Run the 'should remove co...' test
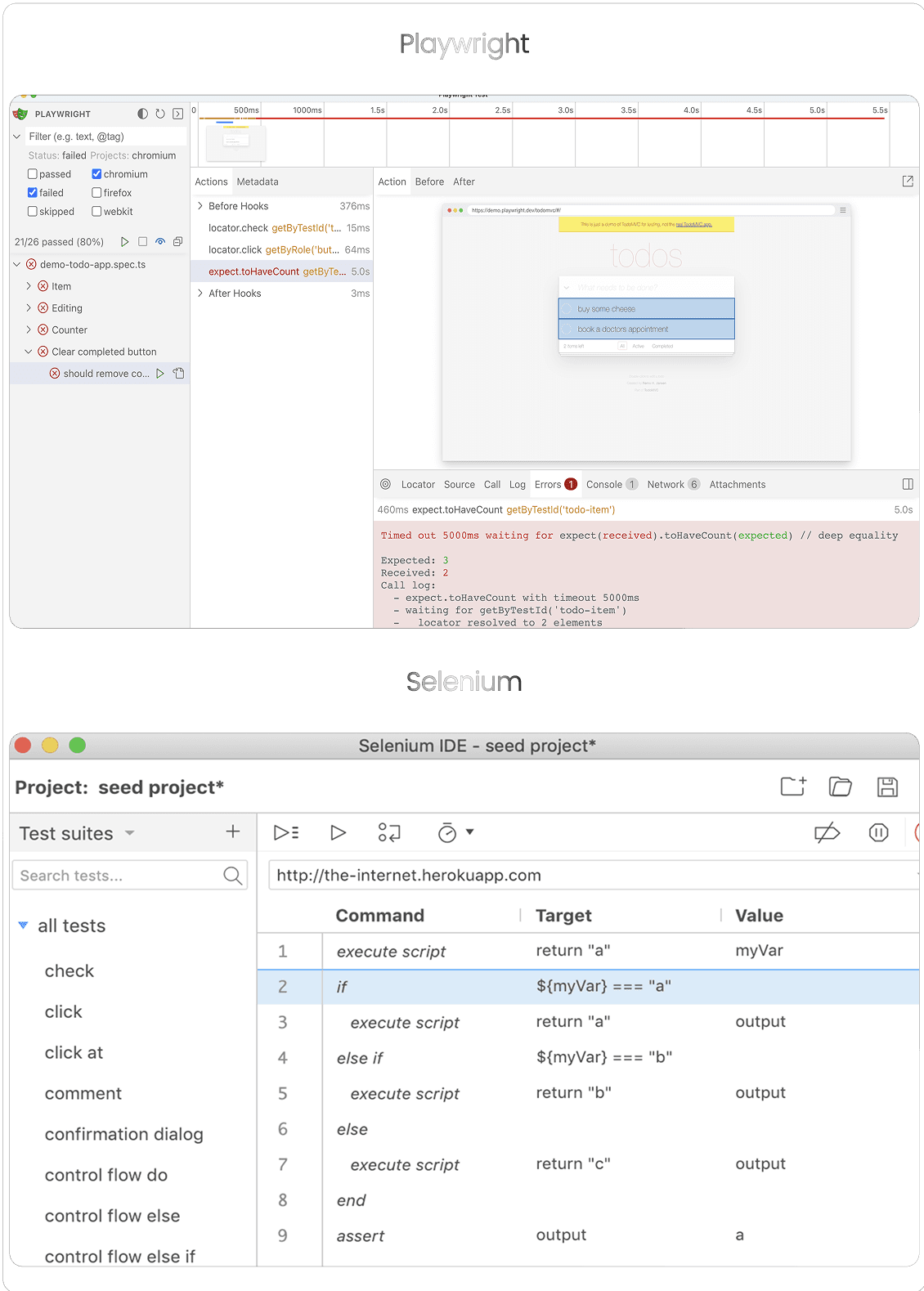 click(160, 374)
